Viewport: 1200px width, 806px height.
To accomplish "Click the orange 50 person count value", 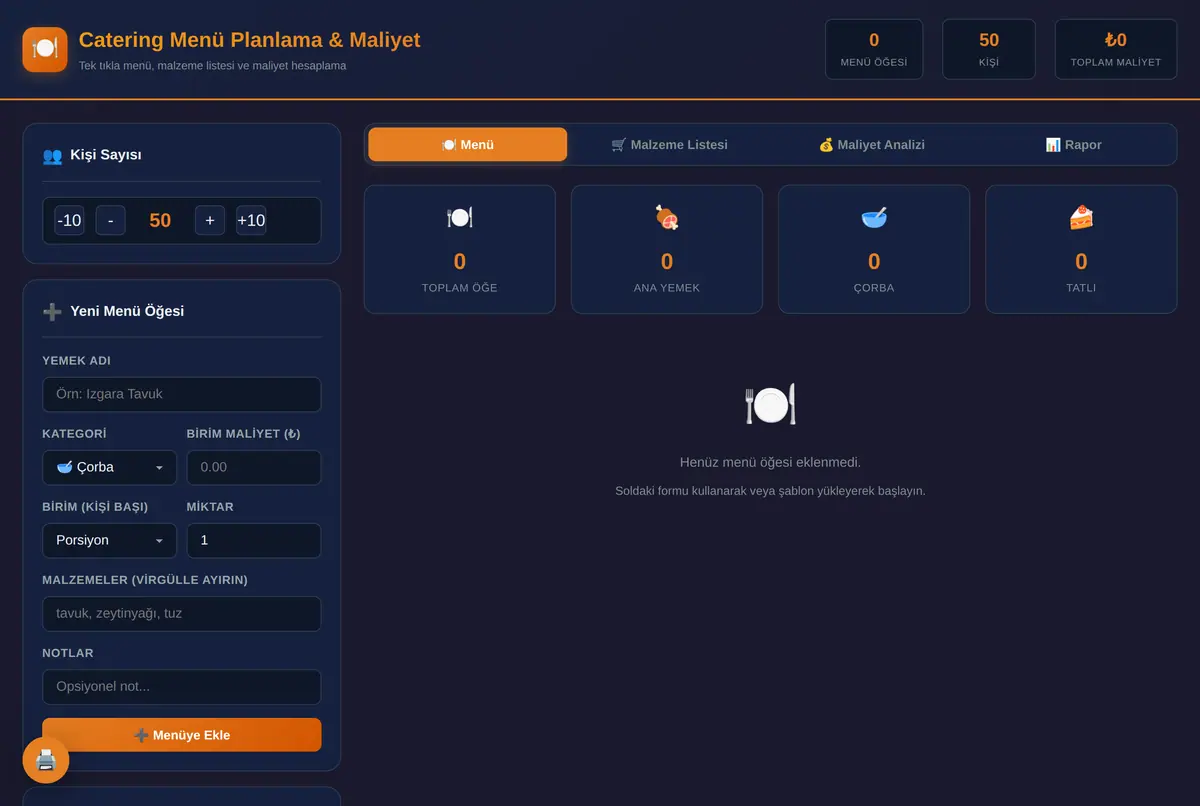I will click(x=160, y=220).
